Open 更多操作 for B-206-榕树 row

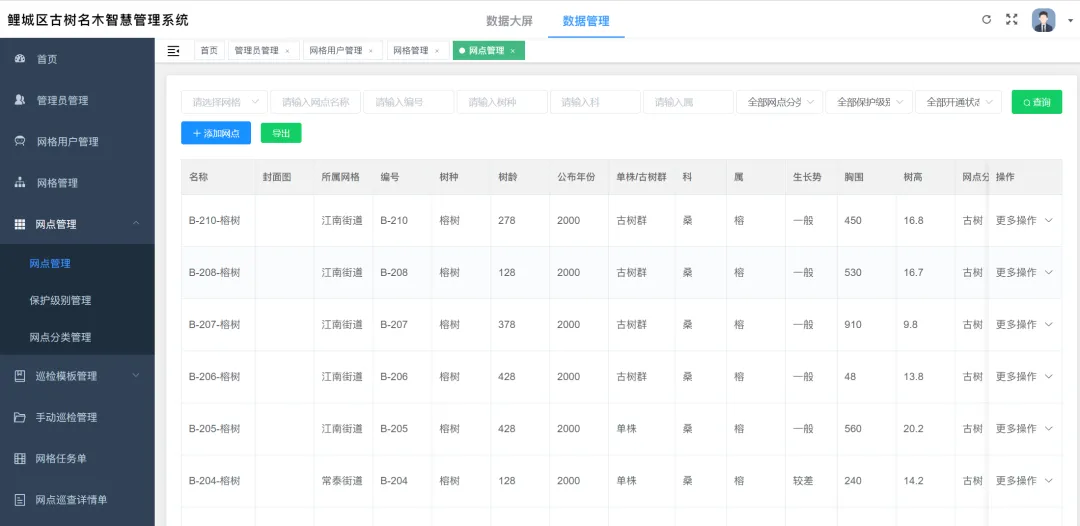click(x=1024, y=377)
